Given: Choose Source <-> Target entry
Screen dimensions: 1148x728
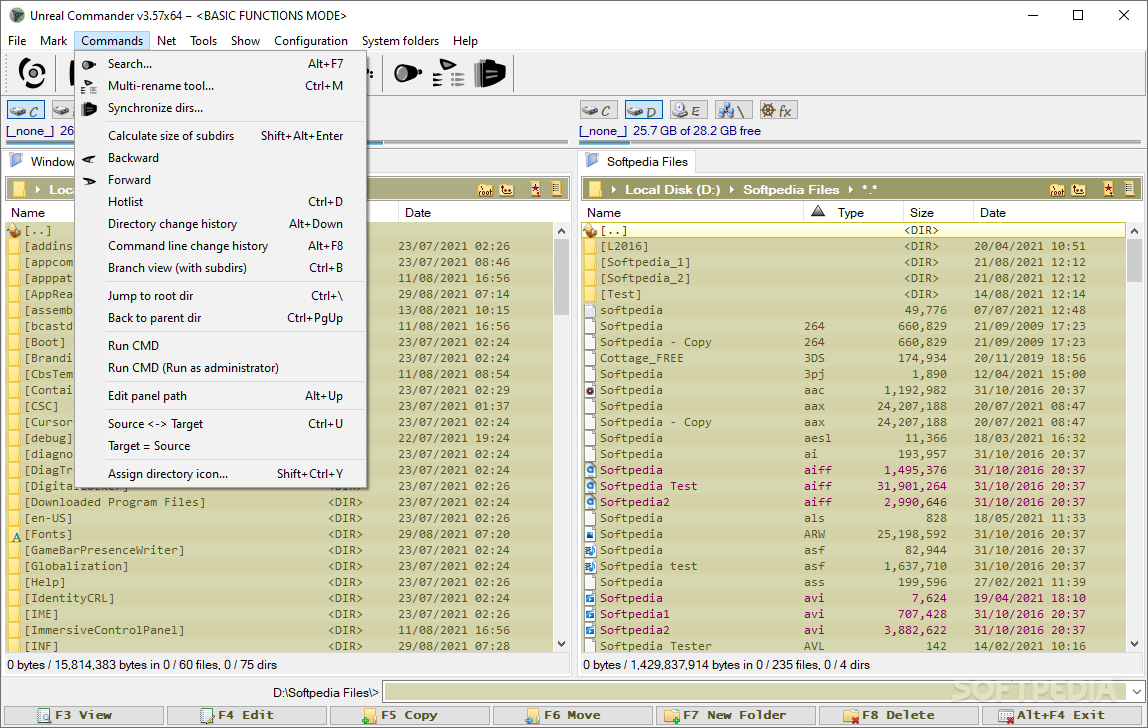Looking at the screenshot, I should [x=220, y=424].
